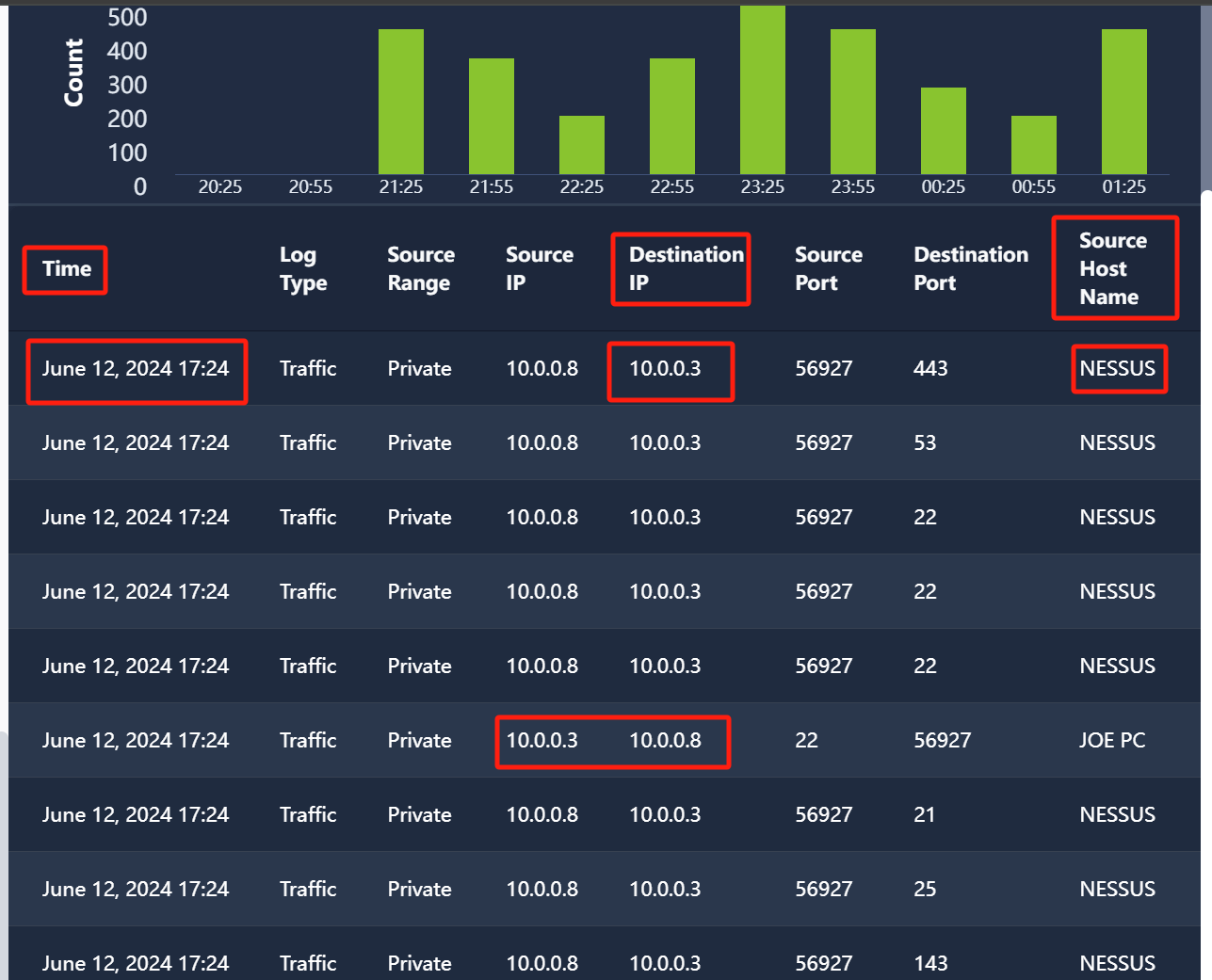Click NESSUS host name in port 25 row
1212x980 pixels.
click(1118, 890)
